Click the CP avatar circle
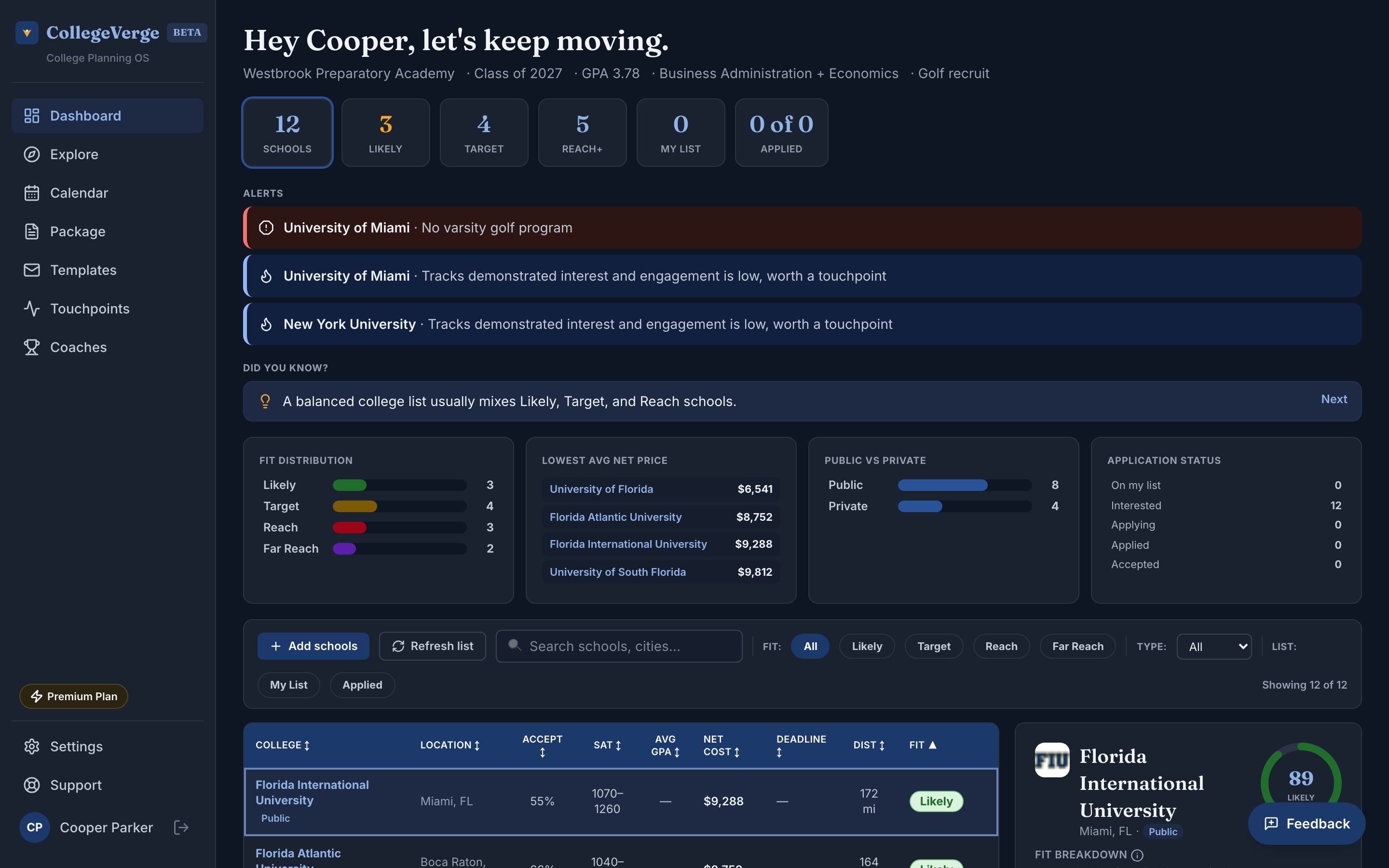 [34, 827]
